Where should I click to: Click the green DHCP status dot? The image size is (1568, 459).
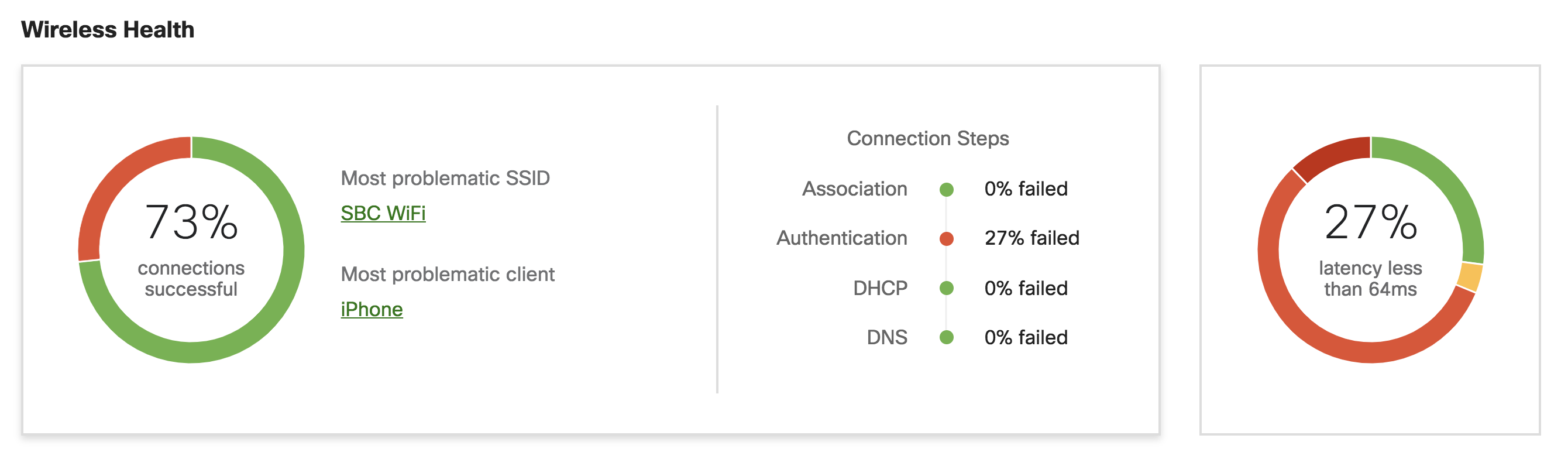pyautogui.click(x=946, y=288)
